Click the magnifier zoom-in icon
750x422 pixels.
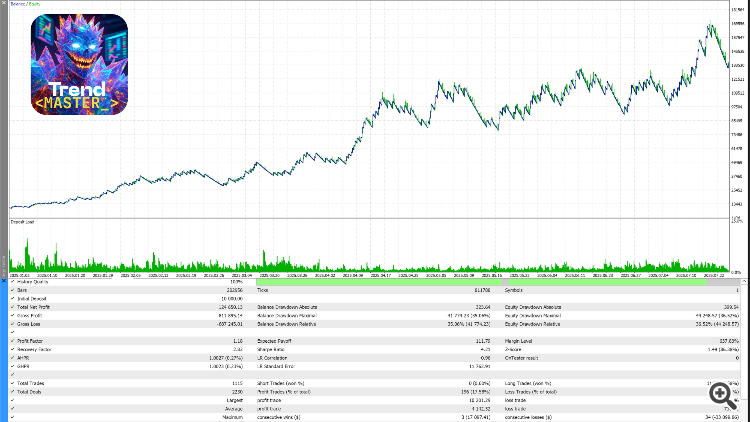(723, 395)
